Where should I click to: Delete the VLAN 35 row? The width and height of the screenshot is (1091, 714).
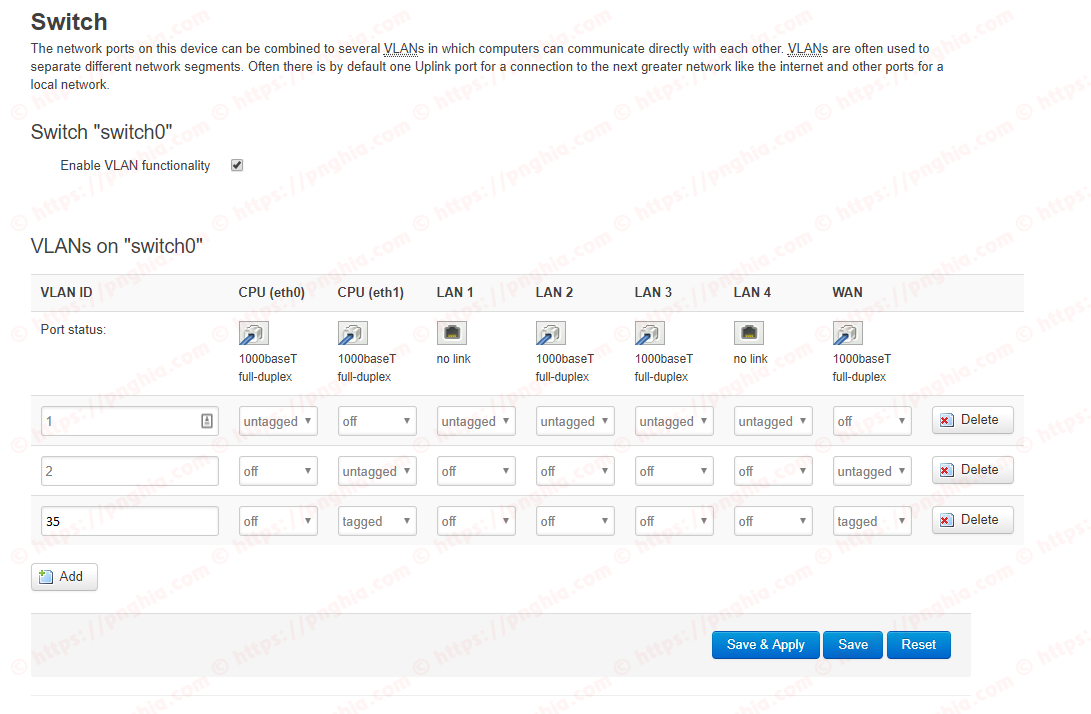[972, 520]
